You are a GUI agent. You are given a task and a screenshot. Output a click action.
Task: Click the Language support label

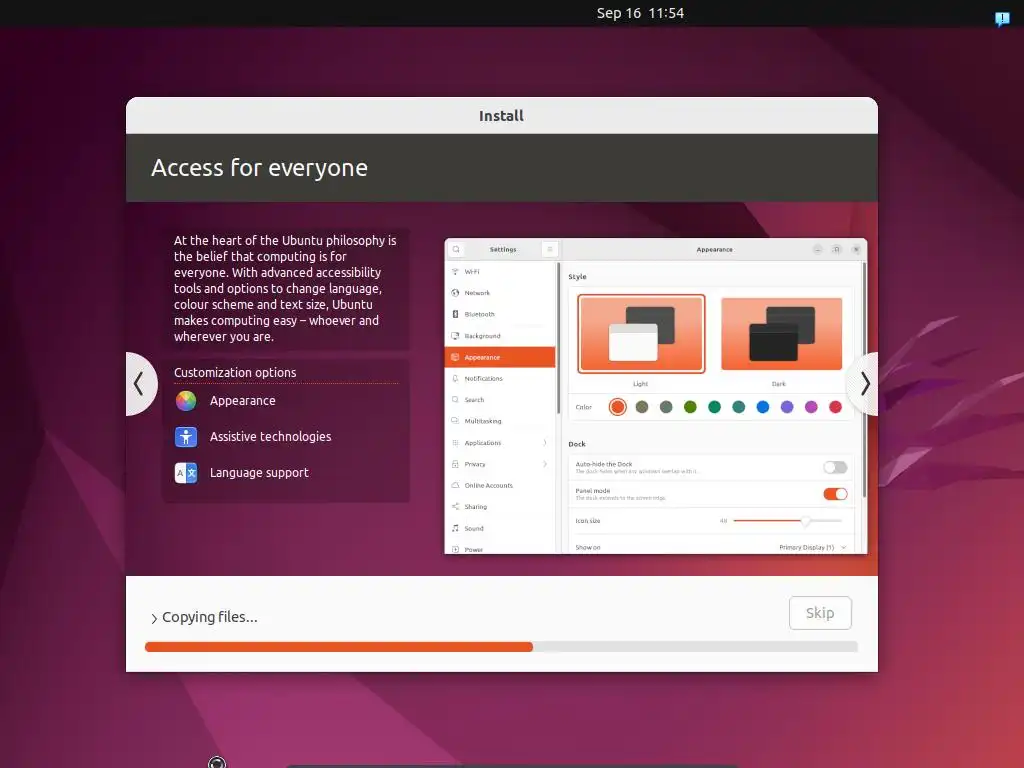tap(259, 472)
